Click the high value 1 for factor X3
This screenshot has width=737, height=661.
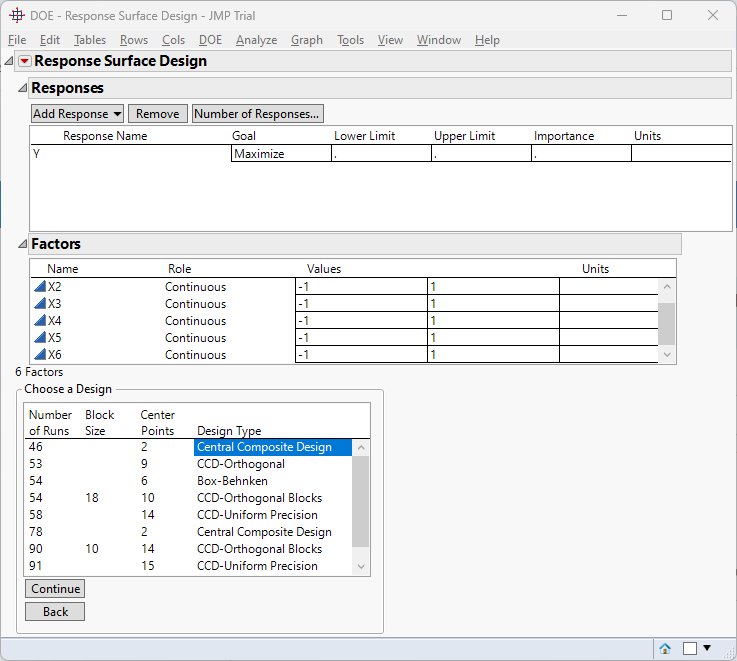[x=493, y=303]
